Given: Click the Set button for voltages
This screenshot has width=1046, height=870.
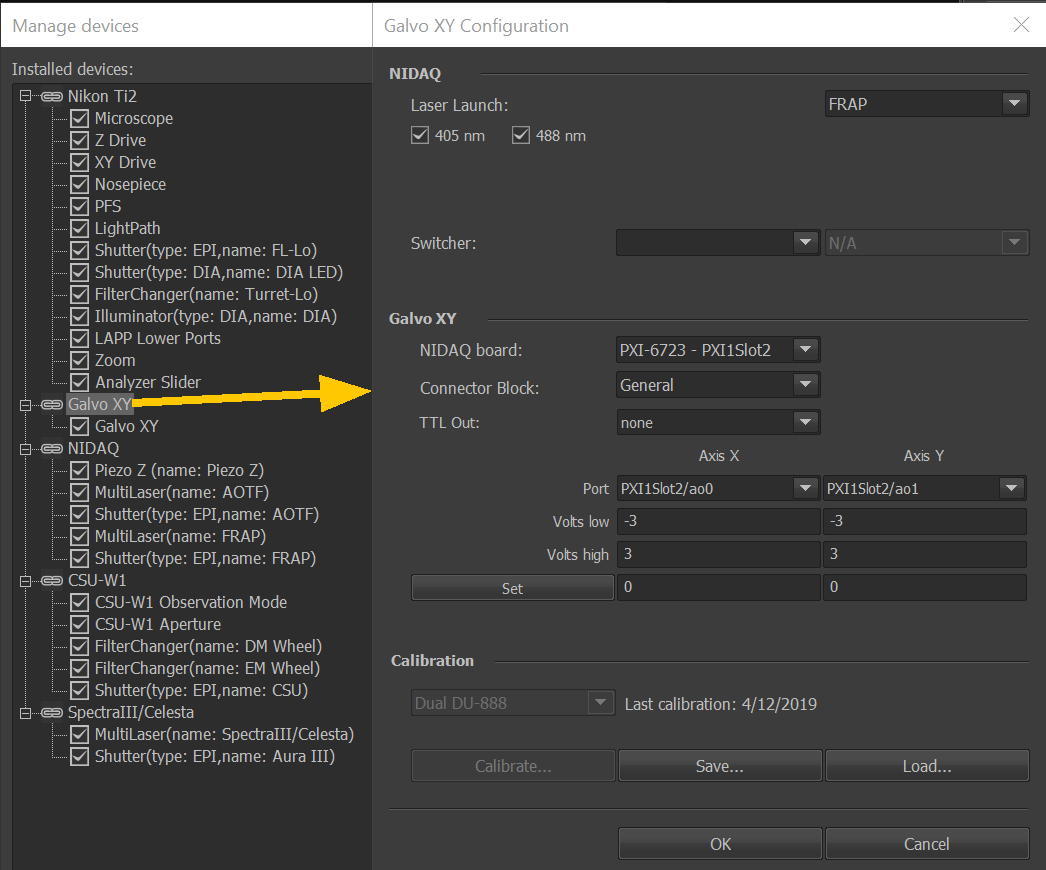Looking at the screenshot, I should tap(512, 588).
